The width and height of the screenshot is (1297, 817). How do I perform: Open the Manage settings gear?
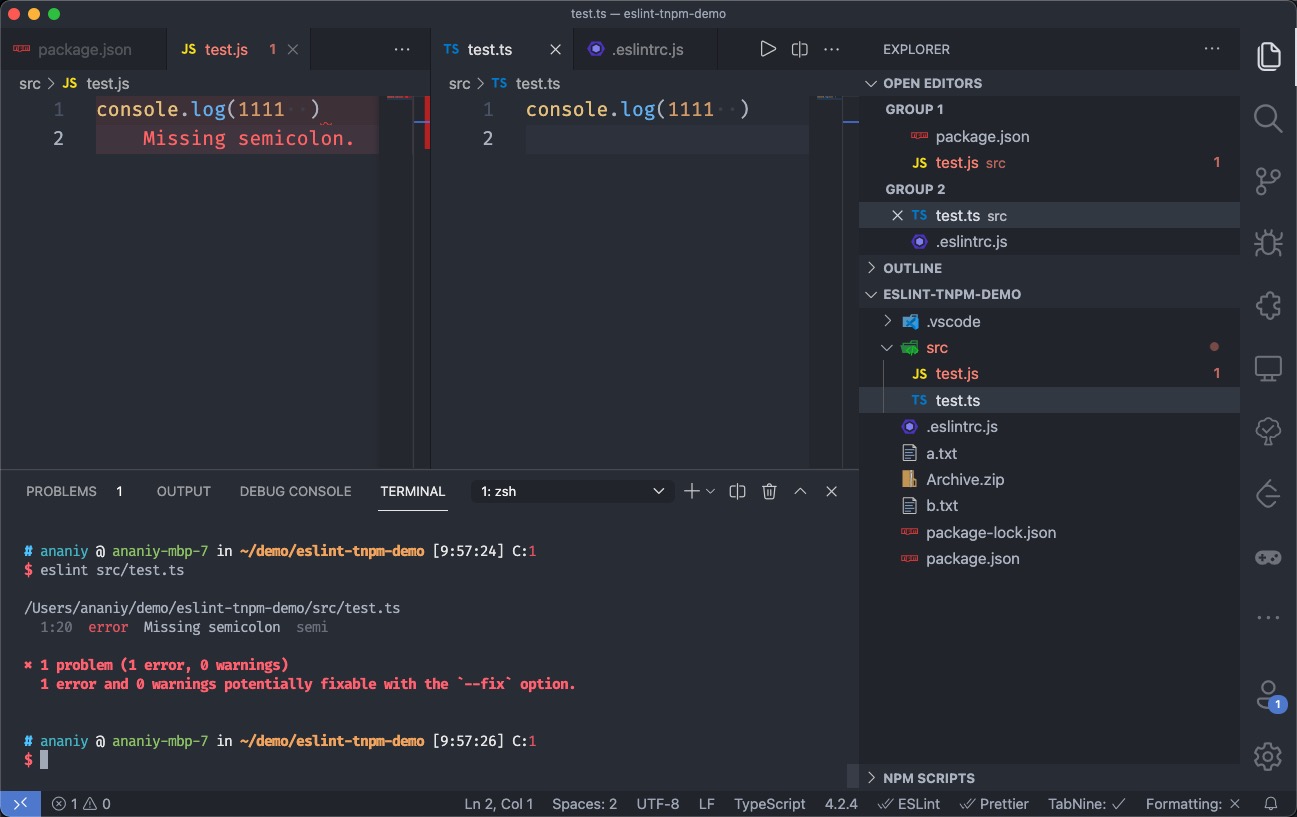point(1268,756)
